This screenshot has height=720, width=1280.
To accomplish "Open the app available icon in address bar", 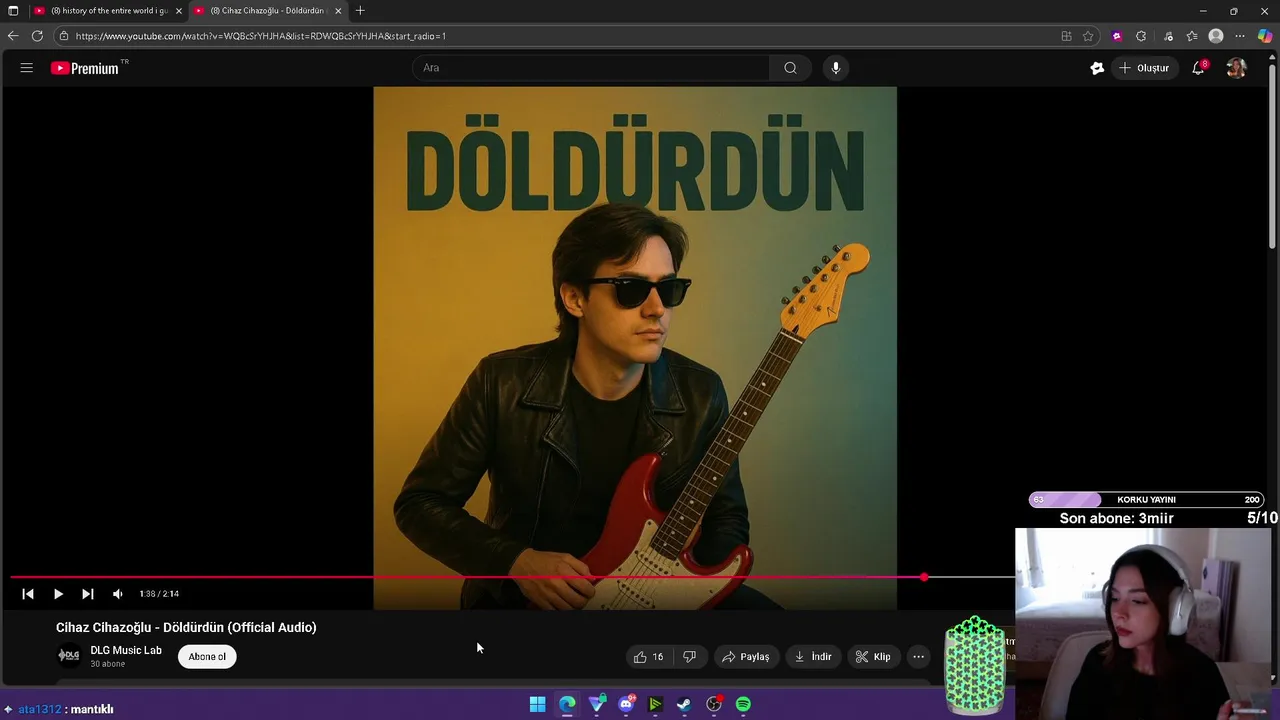I will pyautogui.click(x=1066, y=36).
